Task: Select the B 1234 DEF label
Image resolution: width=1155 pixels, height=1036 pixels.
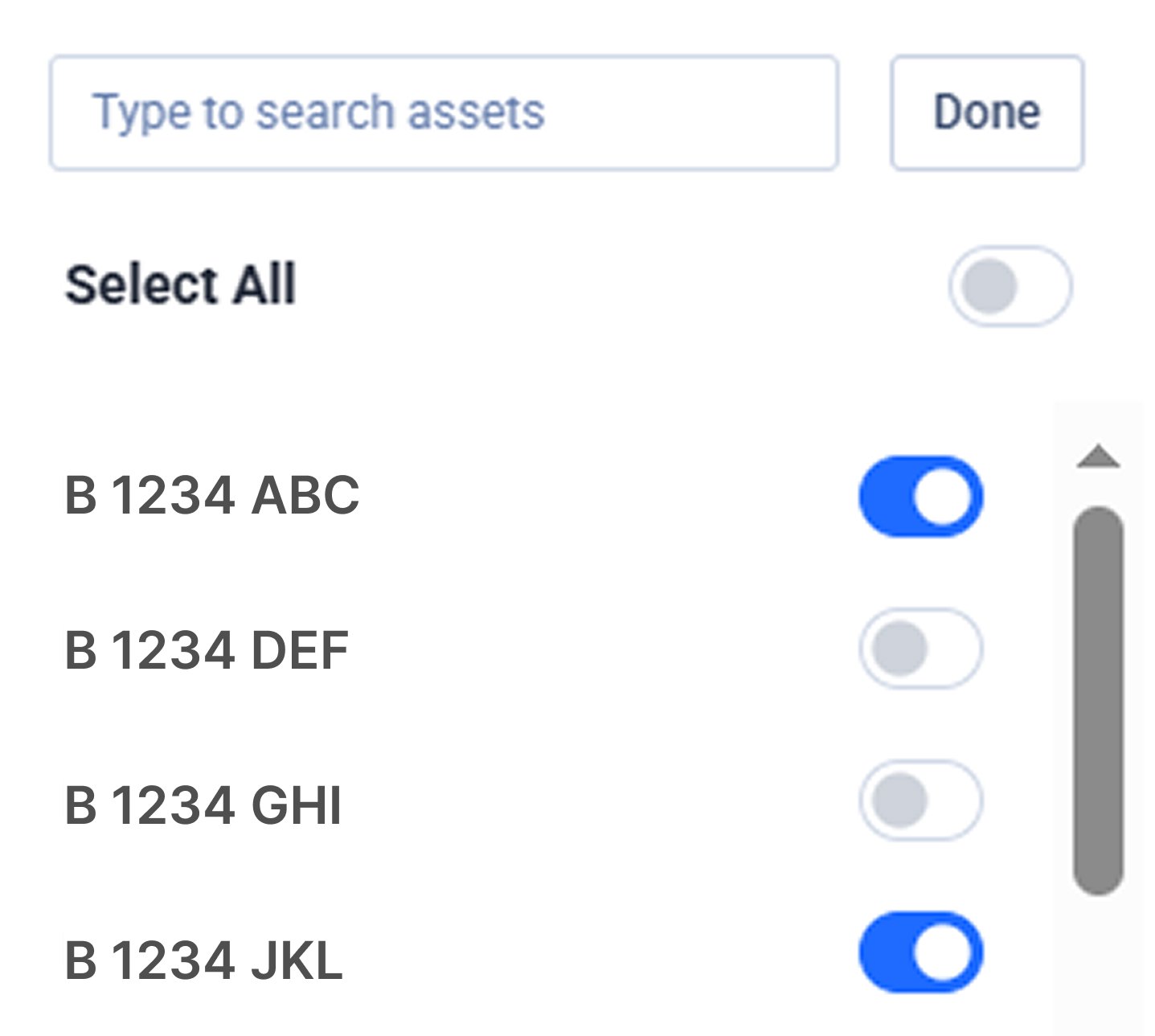Action: coord(207,649)
